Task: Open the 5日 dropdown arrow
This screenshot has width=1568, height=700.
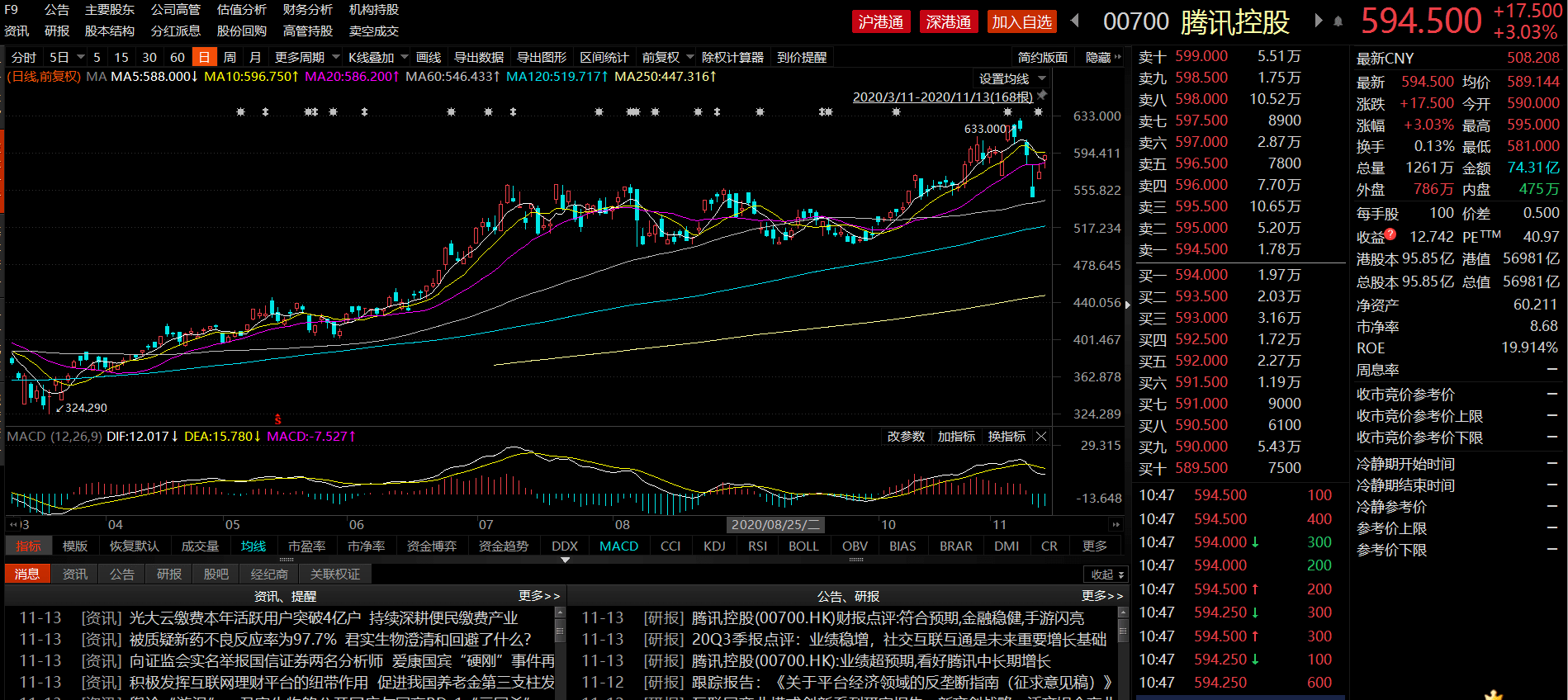Action: (81, 57)
